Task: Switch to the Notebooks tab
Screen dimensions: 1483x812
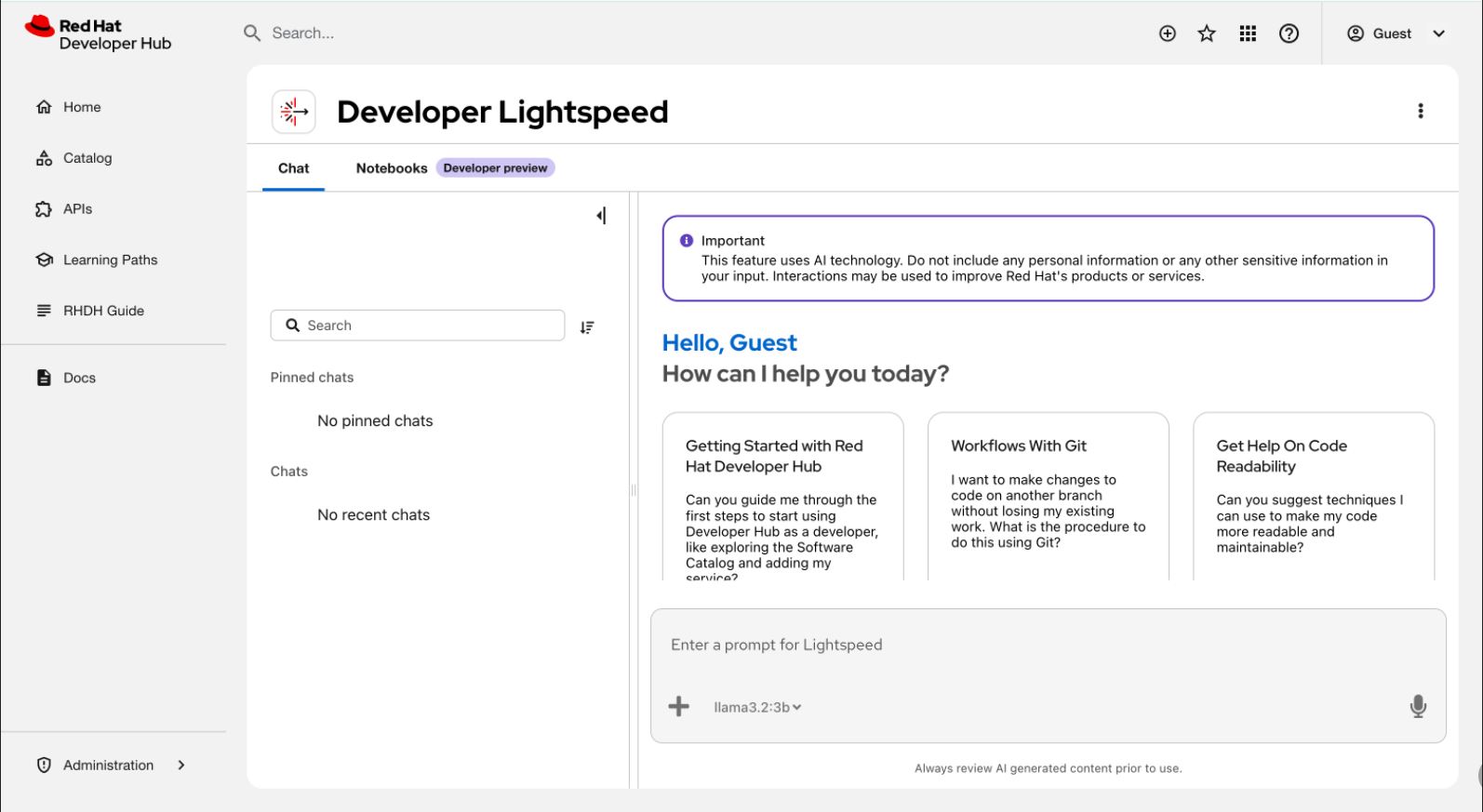Action: (392, 168)
